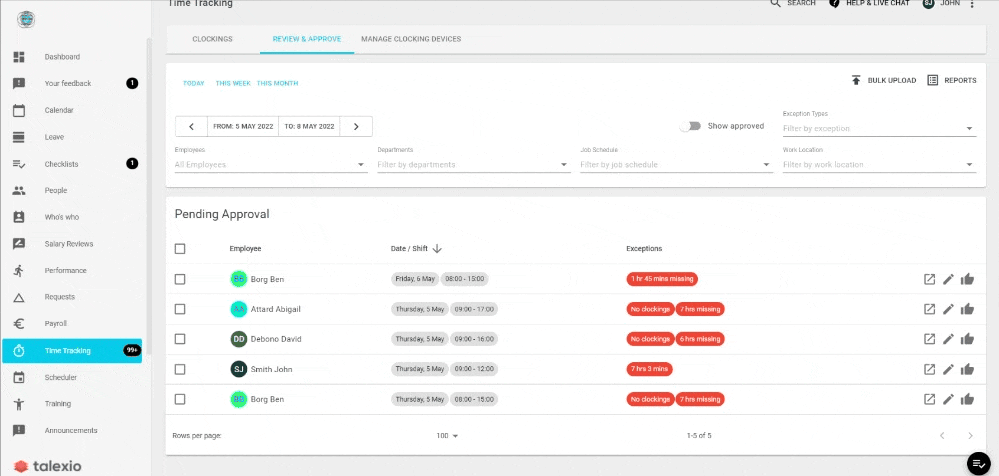Open Salary Reviews sidebar icon
The image size is (999, 476).
[x=18, y=243]
